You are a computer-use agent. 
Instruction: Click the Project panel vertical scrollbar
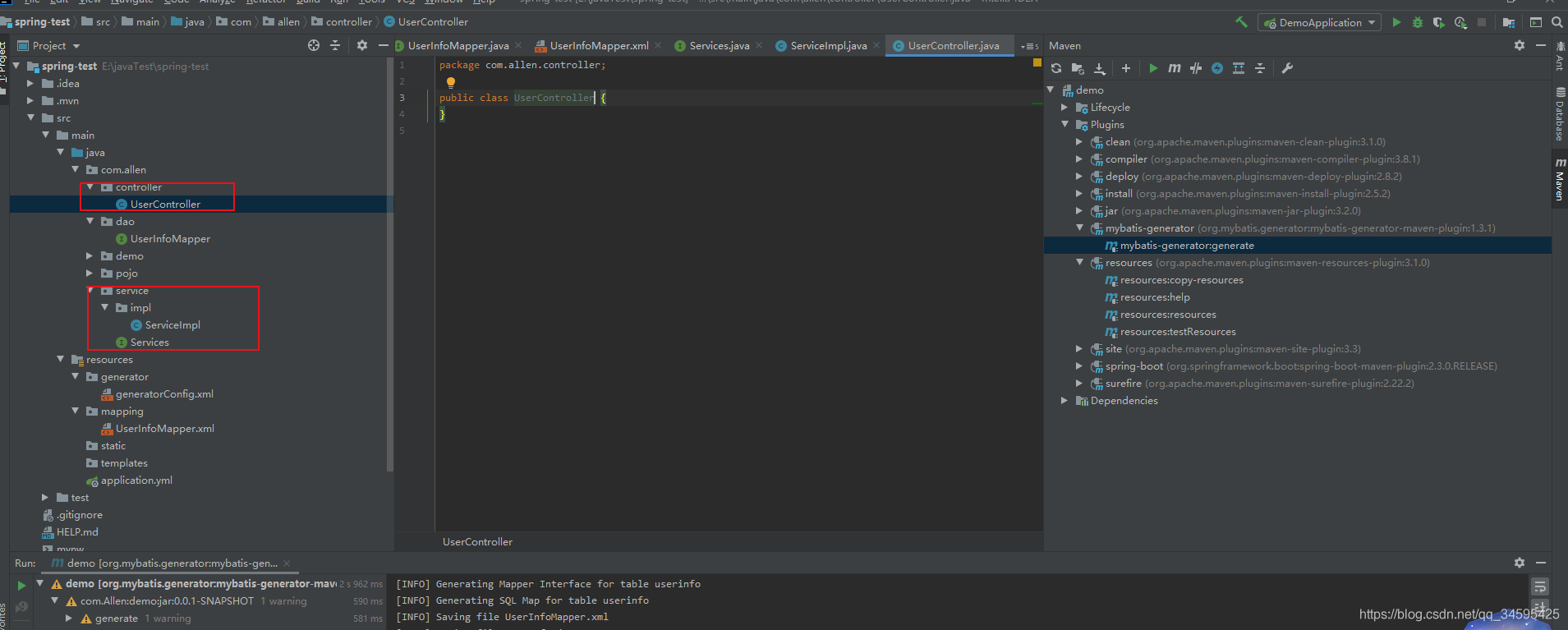[x=389, y=263]
